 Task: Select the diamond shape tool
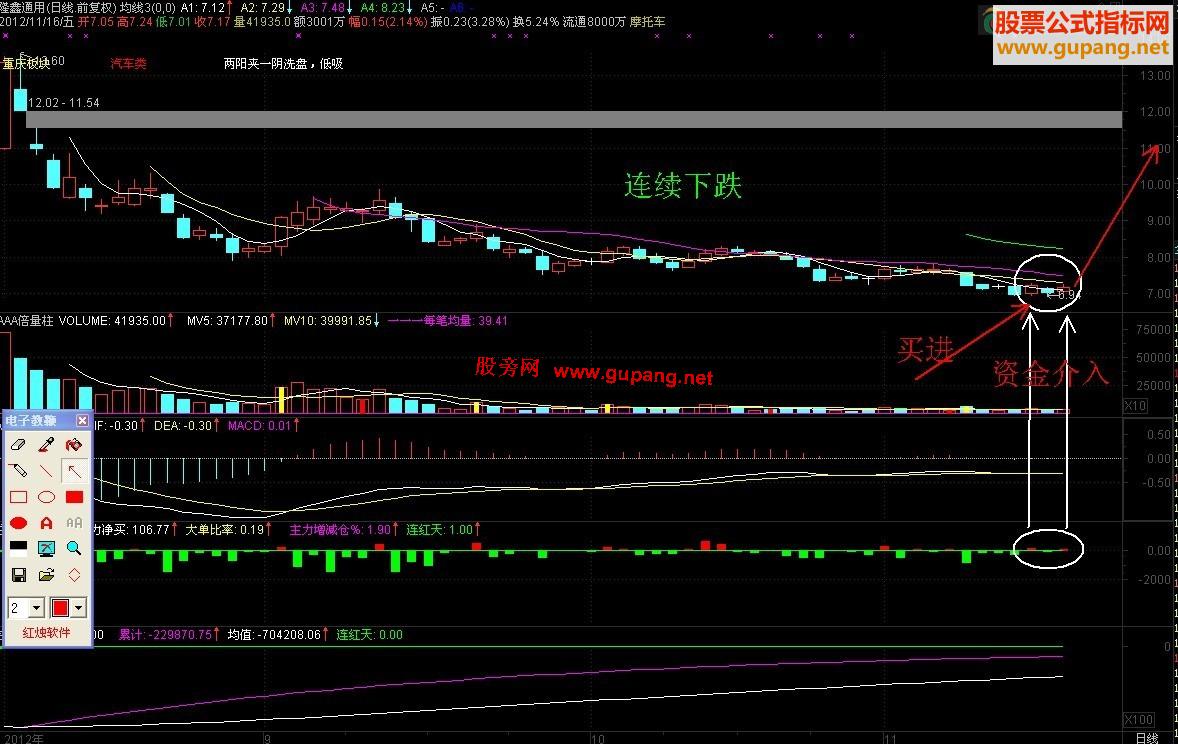[x=74, y=575]
